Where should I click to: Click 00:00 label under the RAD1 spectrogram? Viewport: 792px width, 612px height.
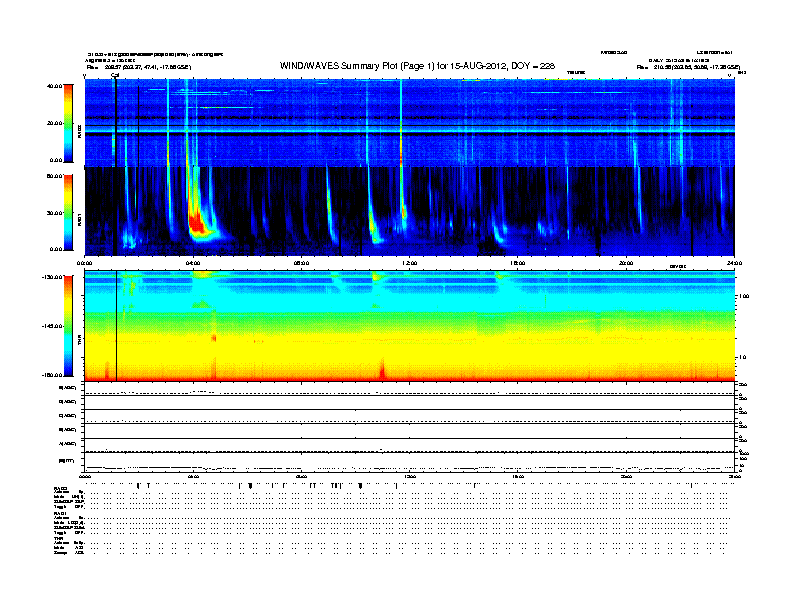84,263
